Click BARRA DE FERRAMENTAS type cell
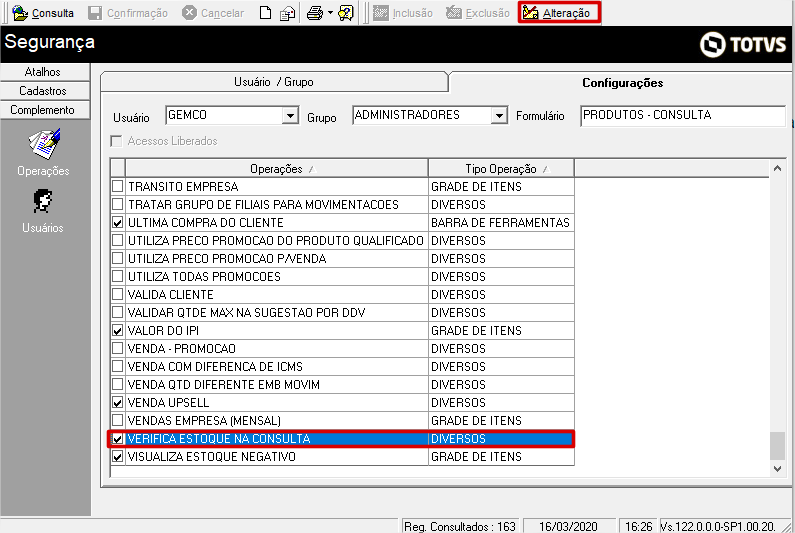Screen dimensions: 795x533 501,223
